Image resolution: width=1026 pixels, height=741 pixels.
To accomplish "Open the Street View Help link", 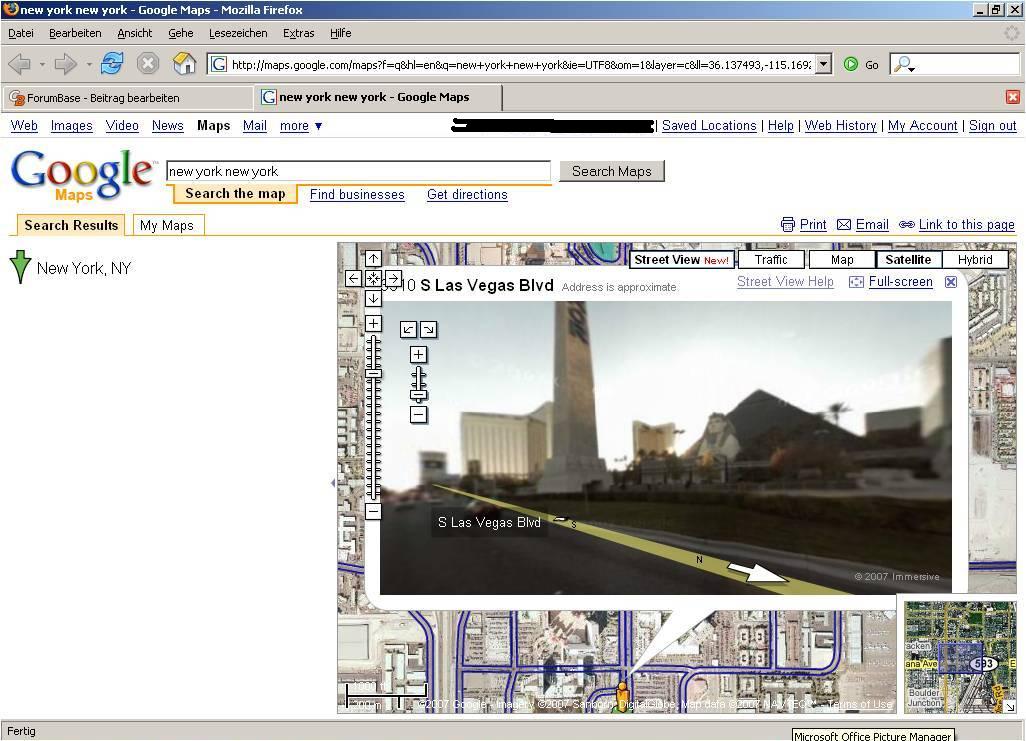I will (785, 281).
